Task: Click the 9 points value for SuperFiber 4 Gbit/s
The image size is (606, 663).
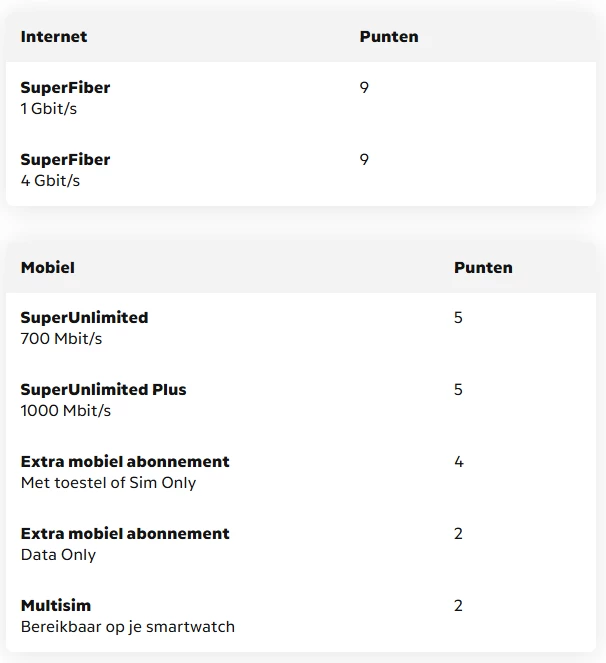Action: (x=364, y=159)
